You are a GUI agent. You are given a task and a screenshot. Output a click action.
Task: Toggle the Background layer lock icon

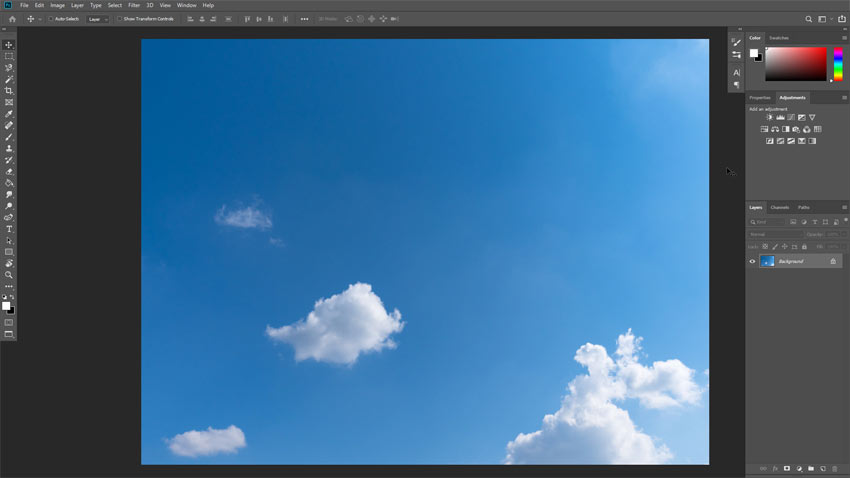tap(833, 261)
